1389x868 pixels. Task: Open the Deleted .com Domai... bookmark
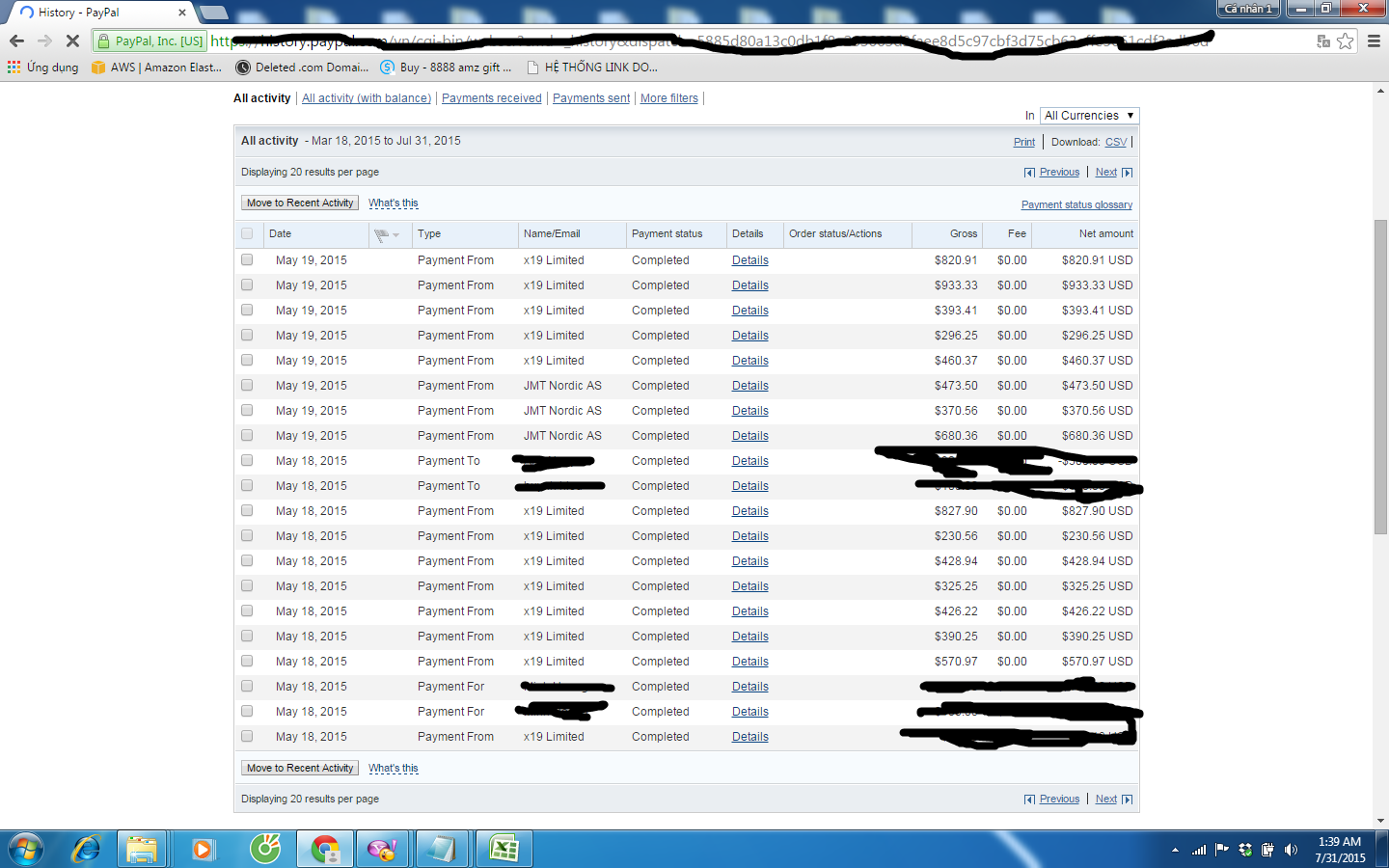pyautogui.click(x=302, y=68)
